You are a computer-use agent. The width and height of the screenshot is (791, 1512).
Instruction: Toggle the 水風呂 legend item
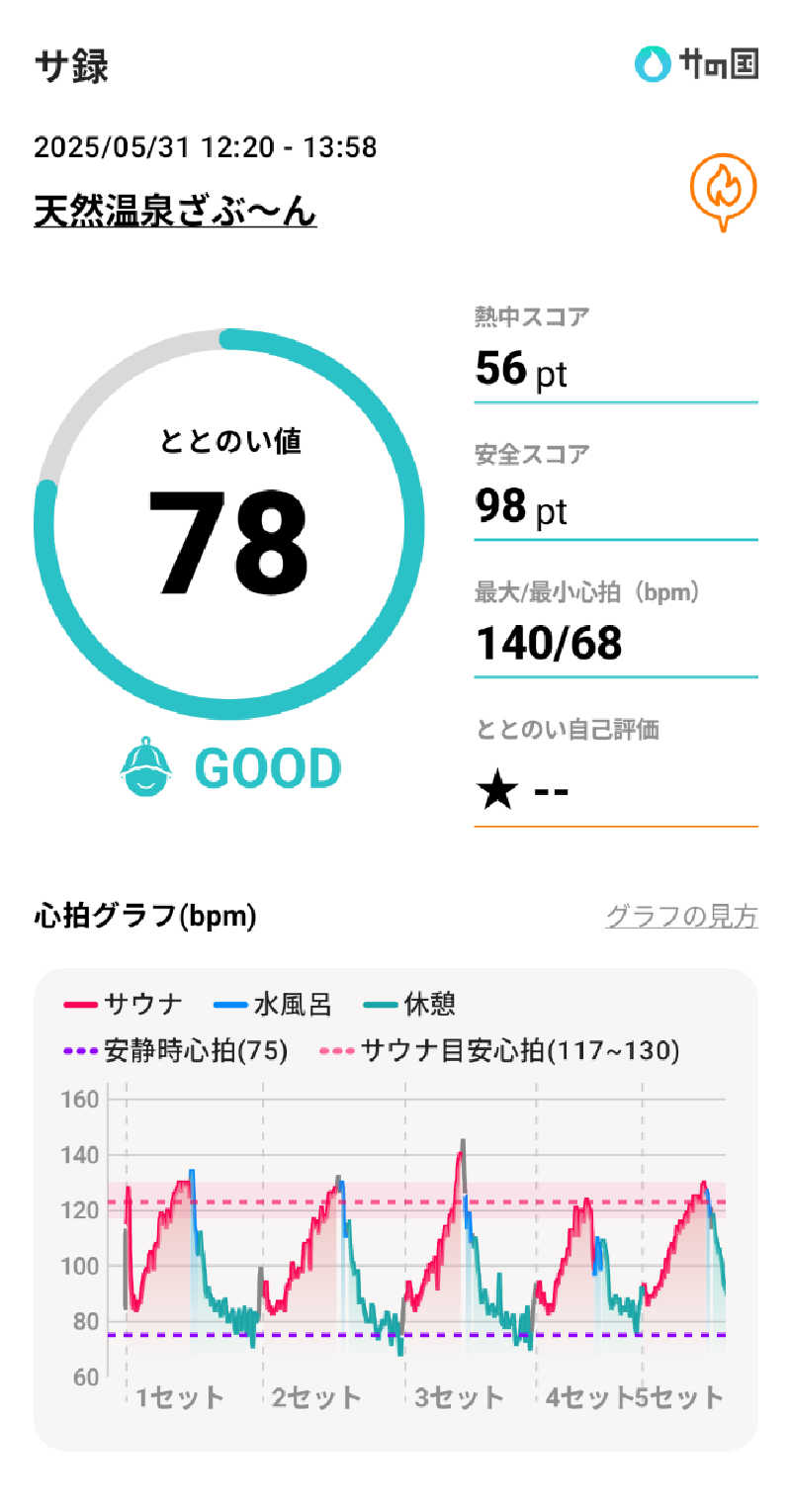pyautogui.click(x=274, y=1006)
